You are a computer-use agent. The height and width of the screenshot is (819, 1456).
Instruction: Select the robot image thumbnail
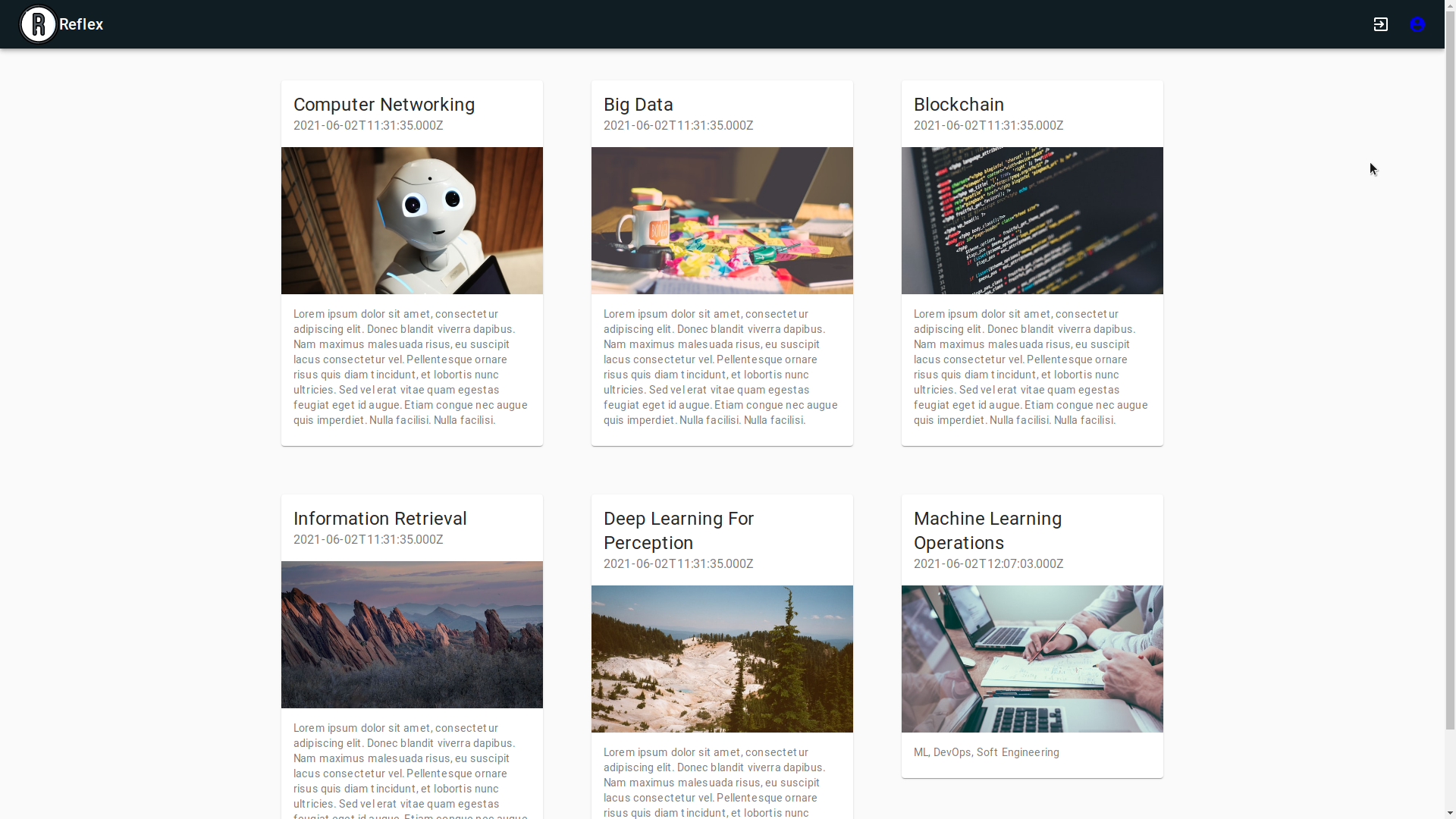412,221
